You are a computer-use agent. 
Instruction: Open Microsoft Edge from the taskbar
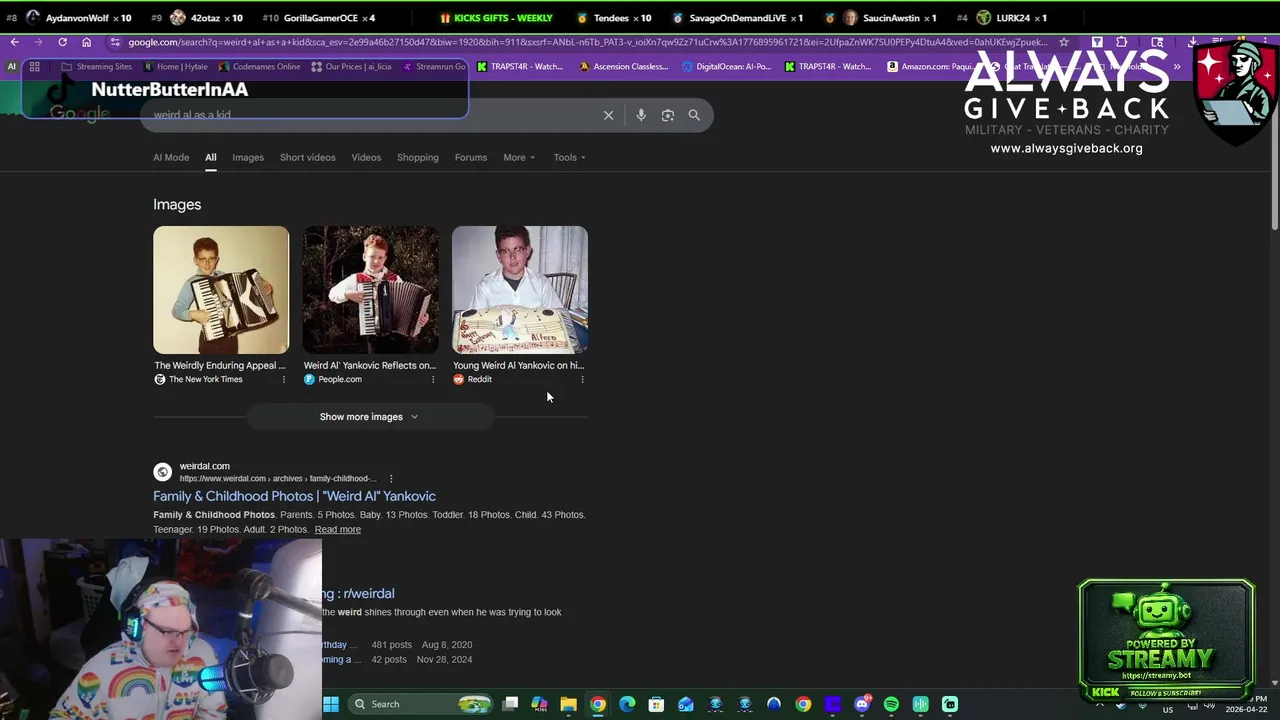tap(627, 704)
